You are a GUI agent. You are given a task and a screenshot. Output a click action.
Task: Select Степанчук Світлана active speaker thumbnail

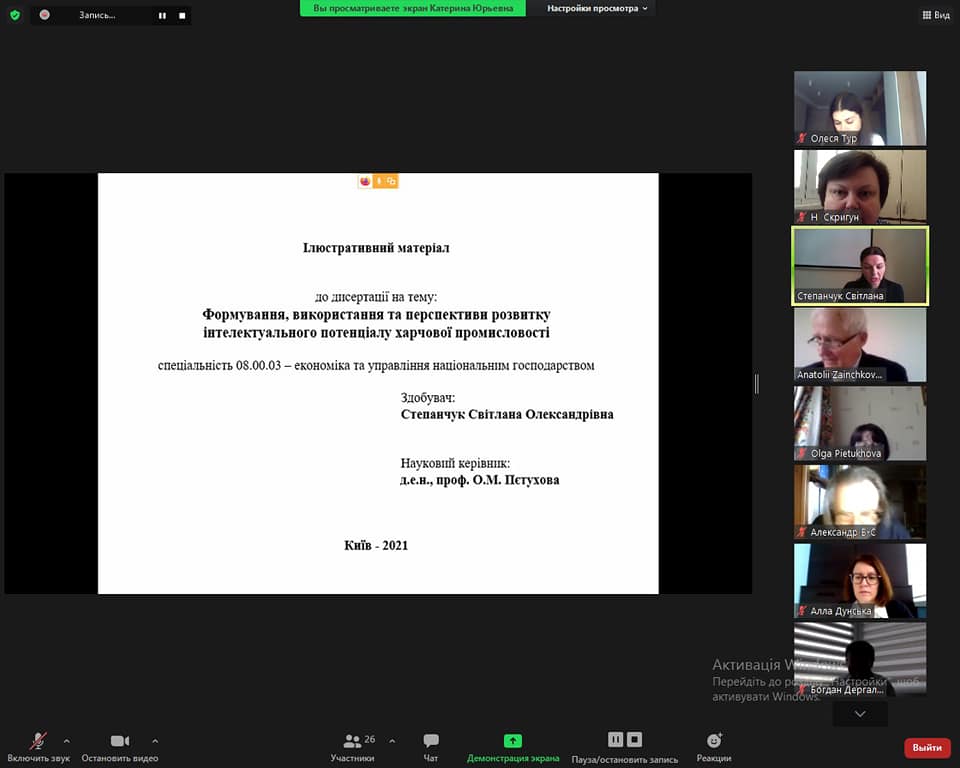[860, 266]
